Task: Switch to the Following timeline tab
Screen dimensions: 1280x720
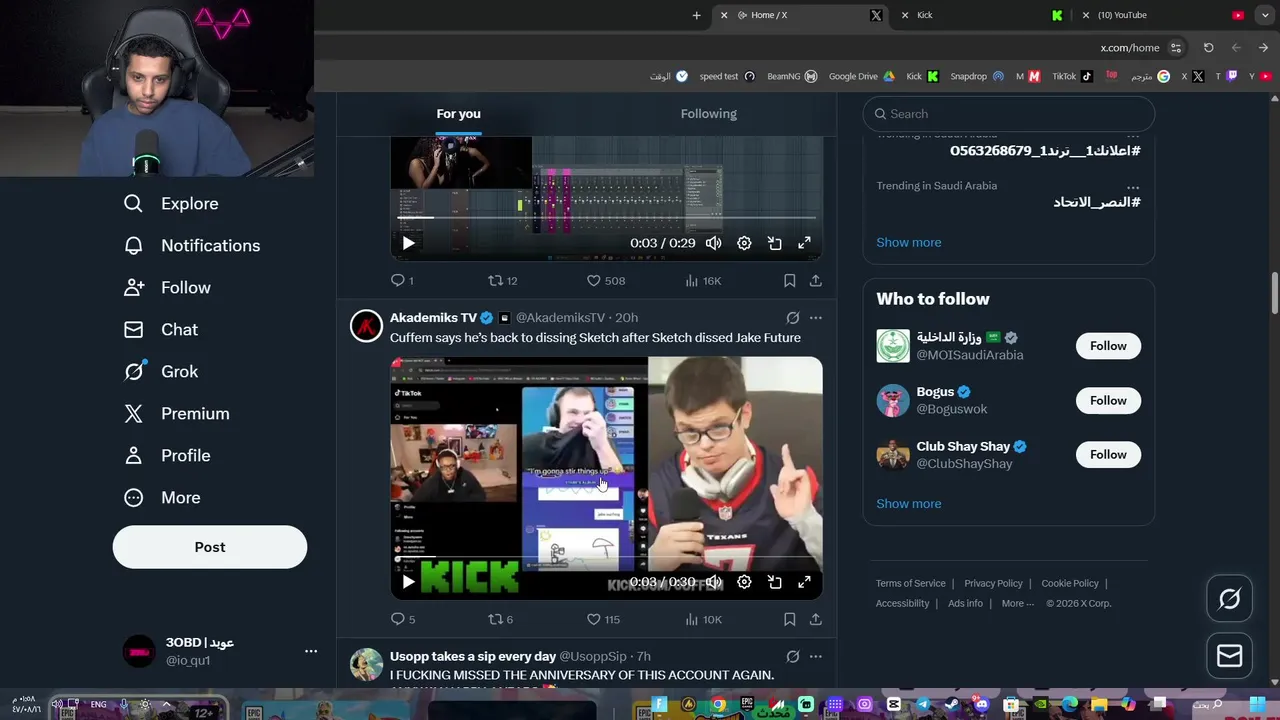Action: [709, 114]
